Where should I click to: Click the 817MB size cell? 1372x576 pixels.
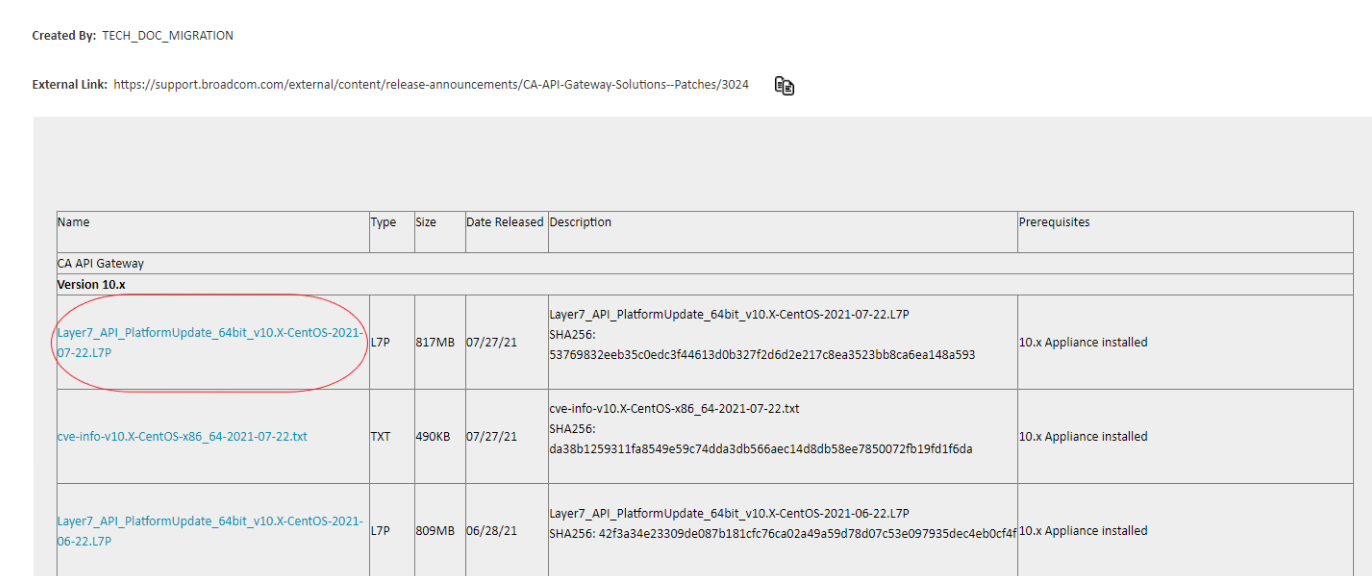tap(435, 342)
